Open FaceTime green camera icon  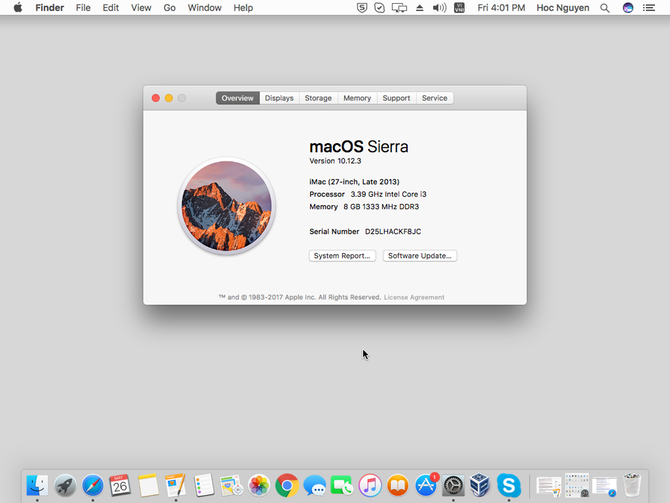click(x=342, y=485)
